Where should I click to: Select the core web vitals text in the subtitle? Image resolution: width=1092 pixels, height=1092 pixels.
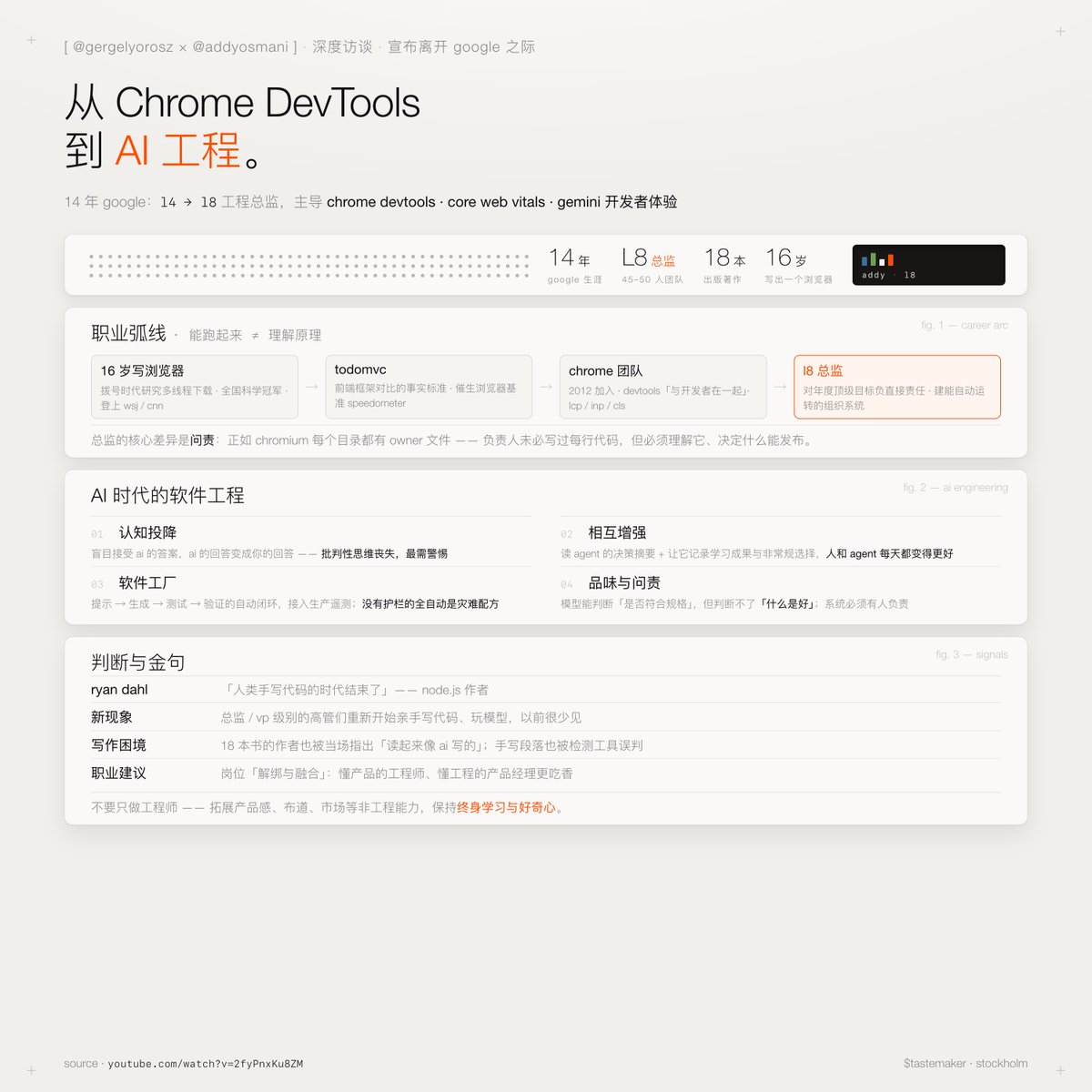coord(496,202)
